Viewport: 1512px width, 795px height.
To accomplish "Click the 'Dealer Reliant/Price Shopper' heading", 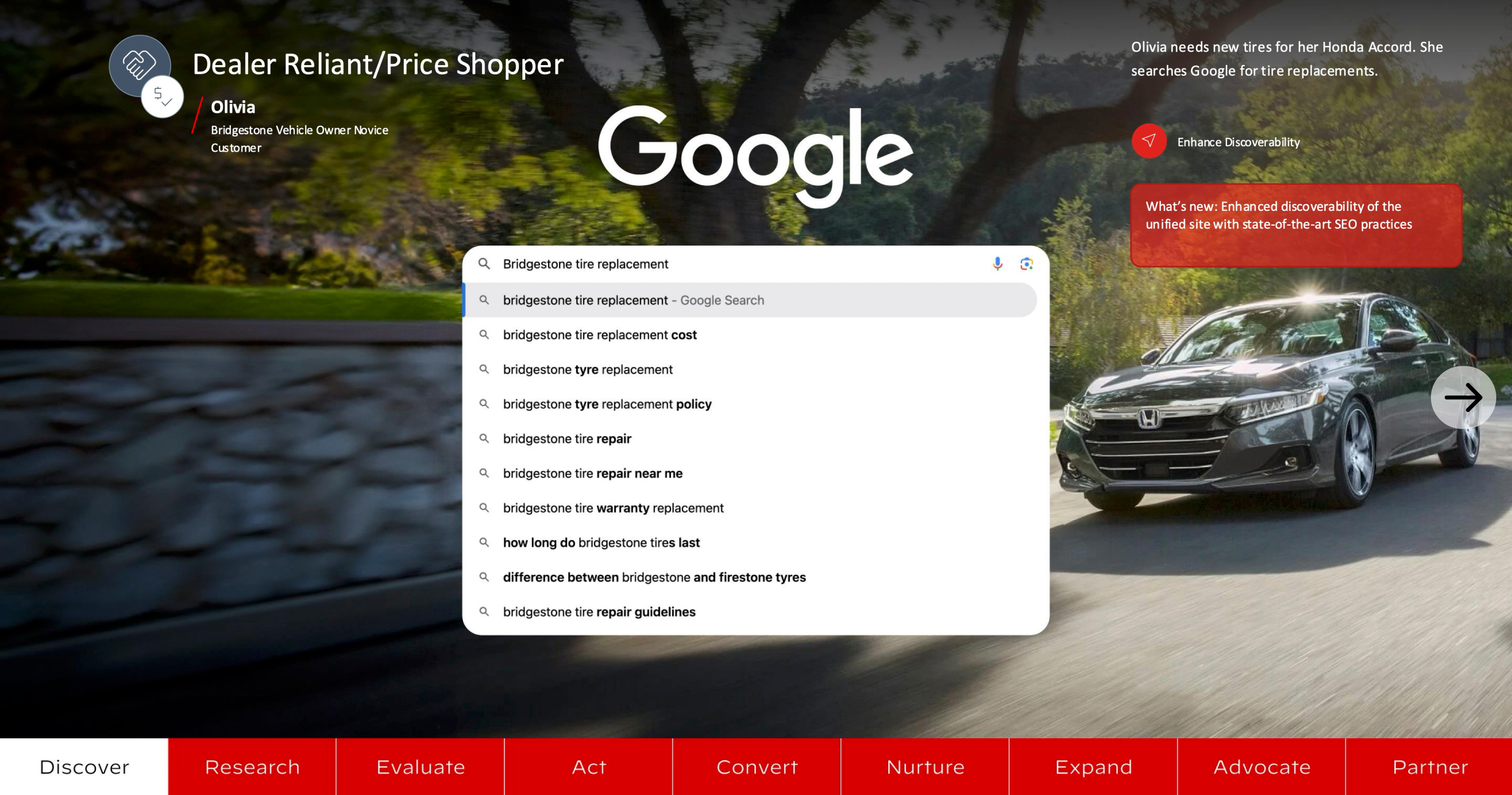I will tap(378, 64).
